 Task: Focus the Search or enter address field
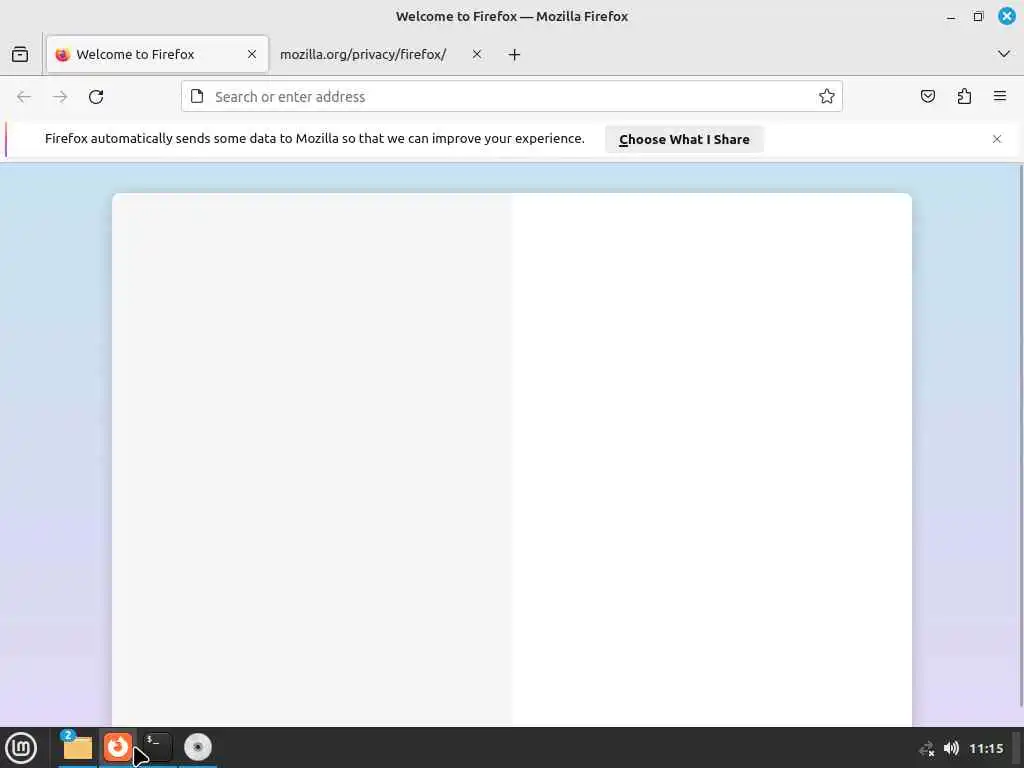click(512, 97)
